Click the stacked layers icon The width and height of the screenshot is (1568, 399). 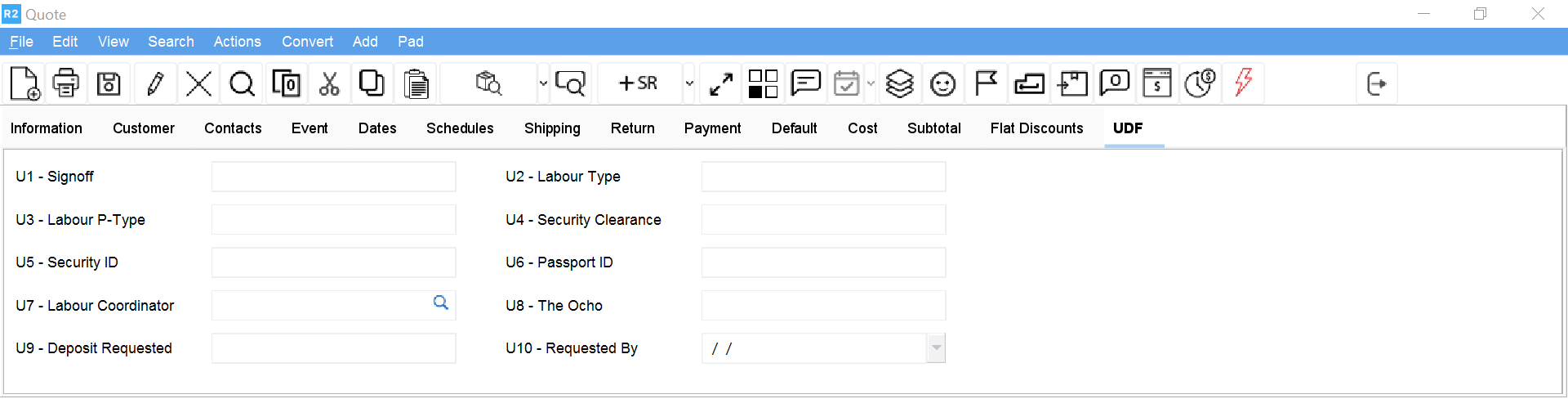pos(899,83)
